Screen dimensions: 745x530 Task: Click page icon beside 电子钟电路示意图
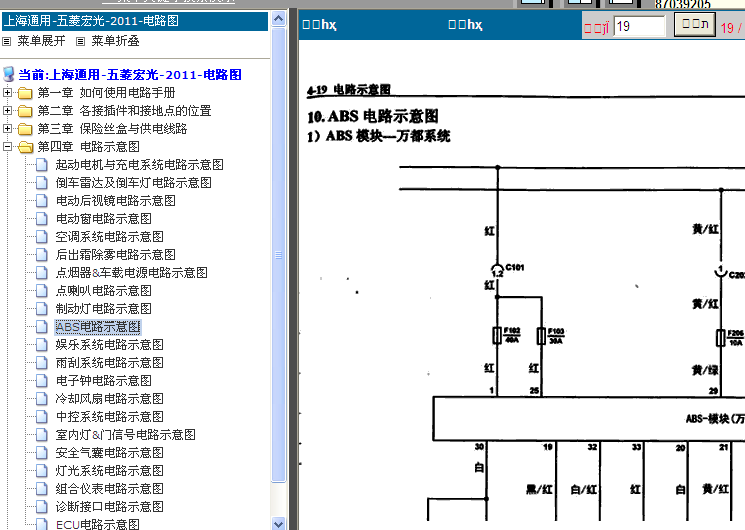[x=42, y=381]
